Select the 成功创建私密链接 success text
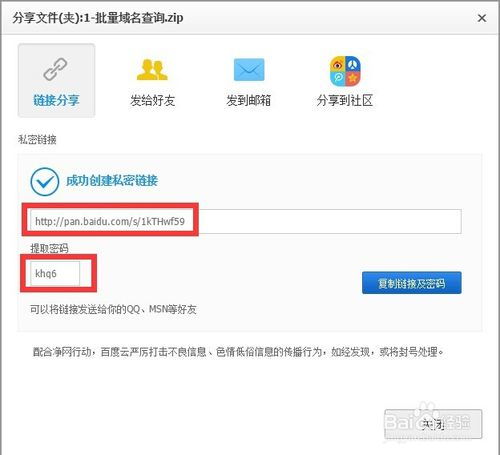The height and width of the screenshot is (455, 500). 112,181
